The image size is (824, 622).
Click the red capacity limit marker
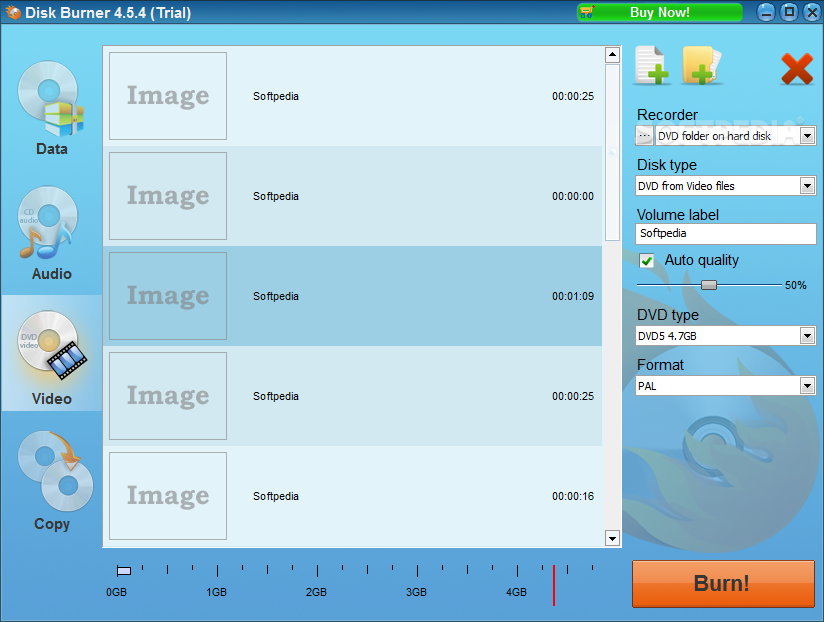554,585
